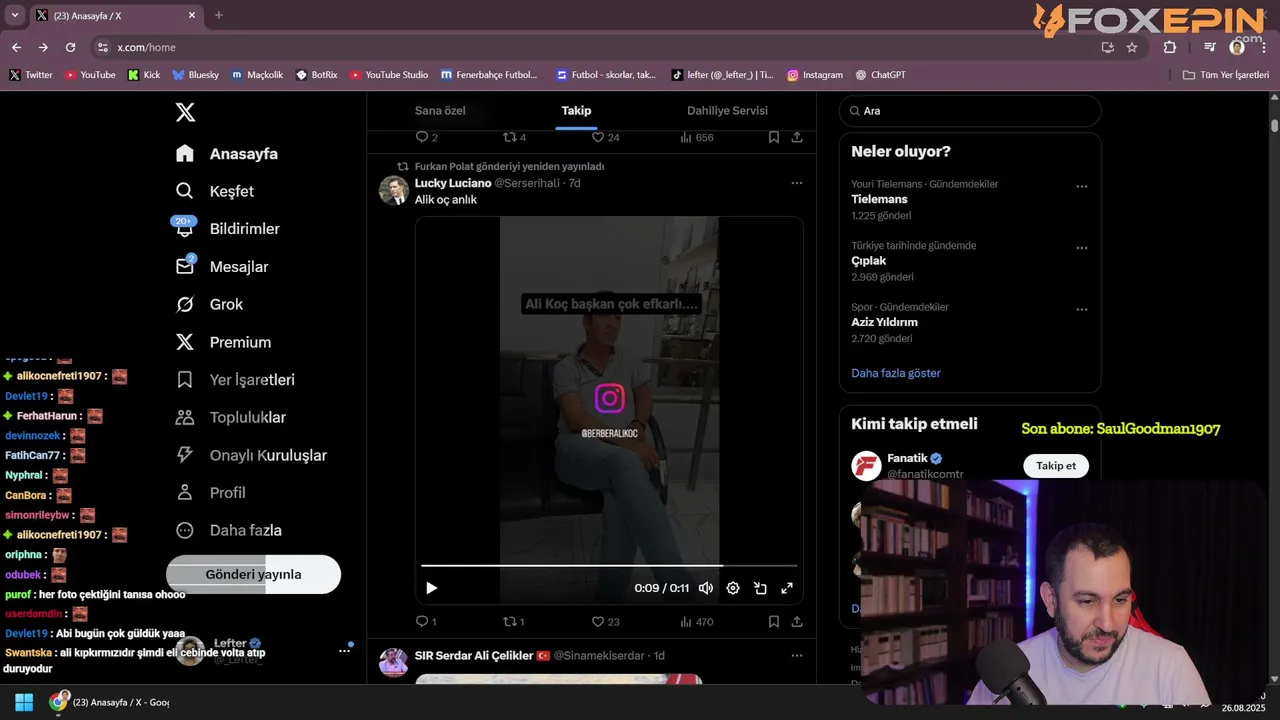
Task: Open Anasayfa home in sidebar
Action: coord(226,154)
